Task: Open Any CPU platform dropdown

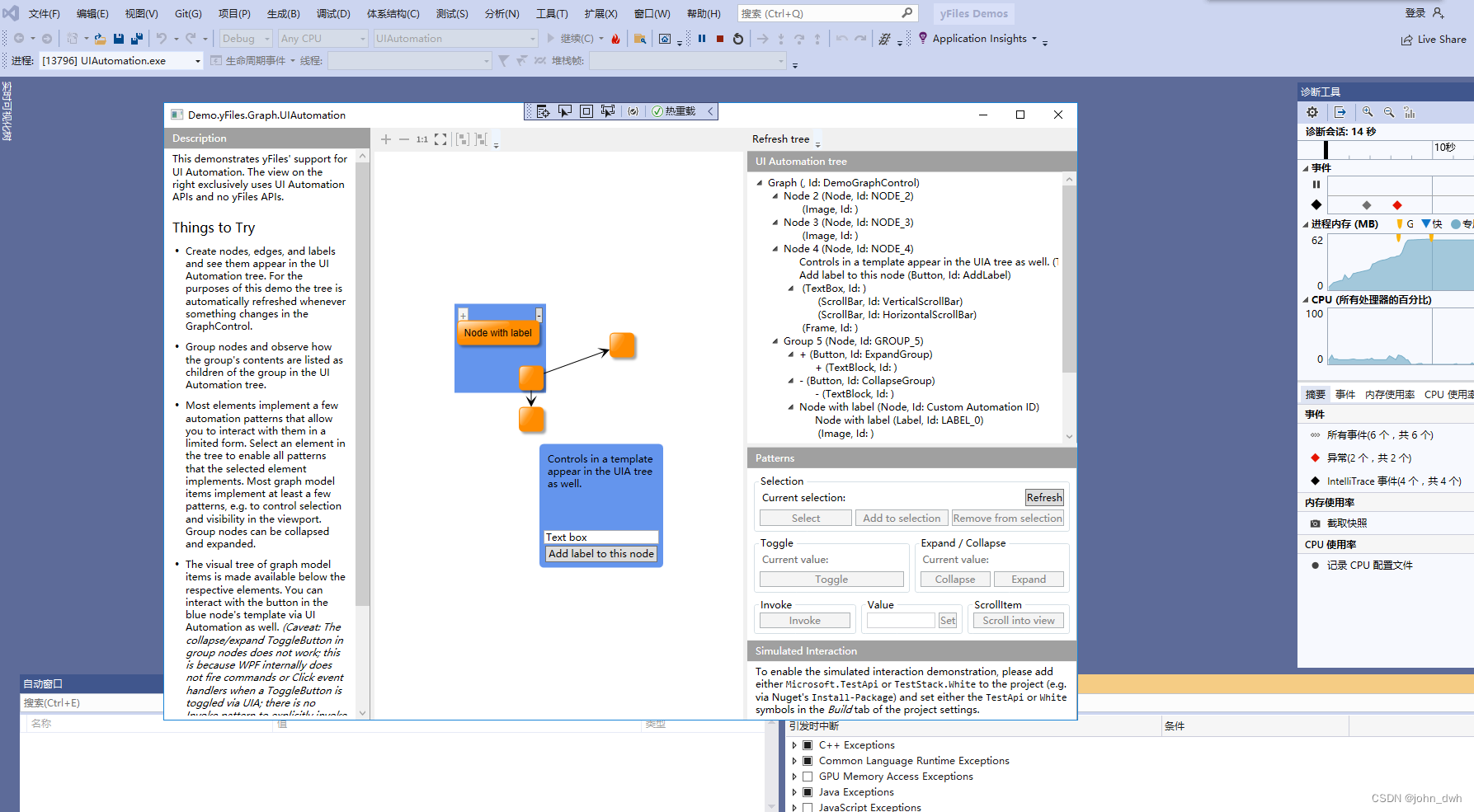Action: tap(323, 39)
